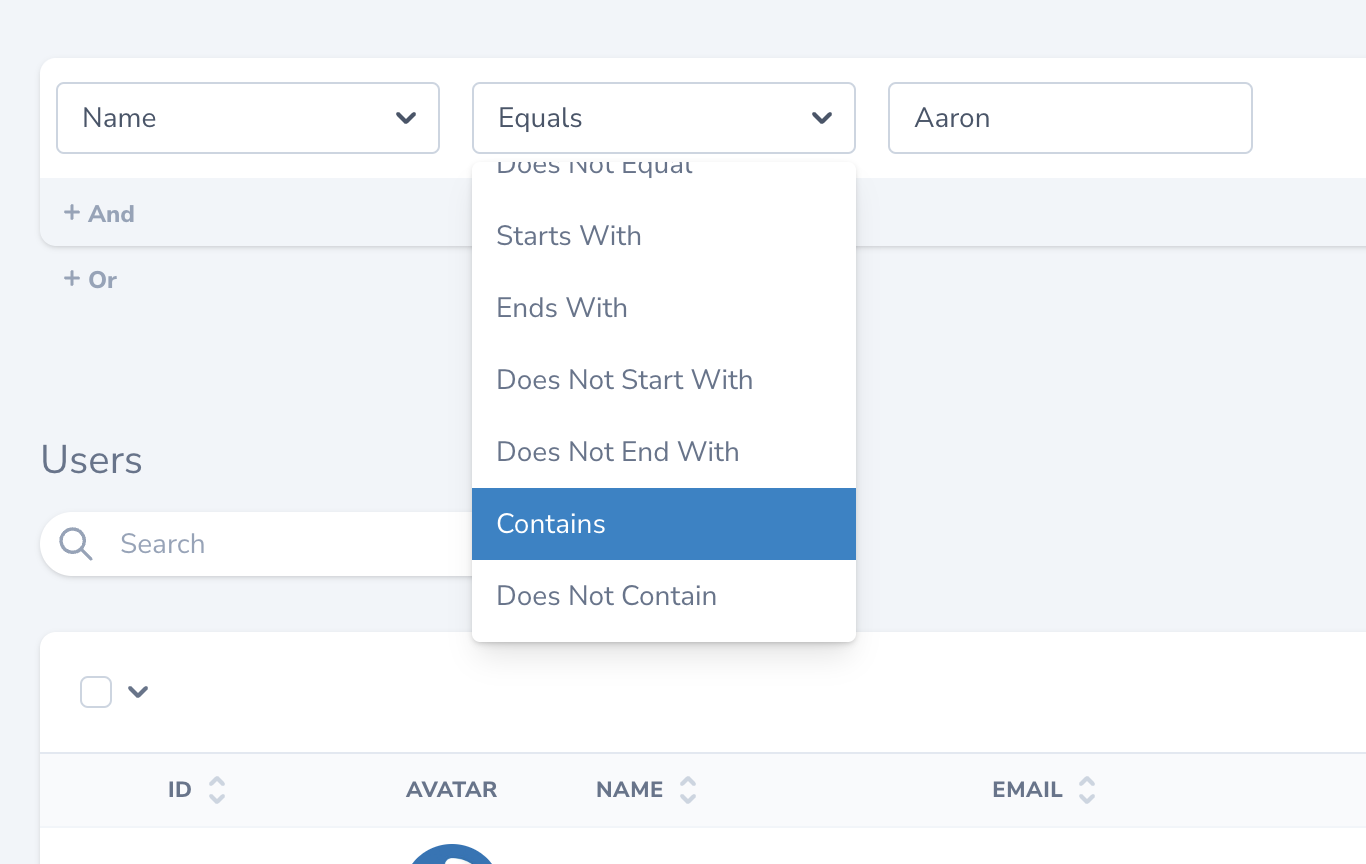
Task: Click the search magnifier icon
Action: click(x=75, y=543)
